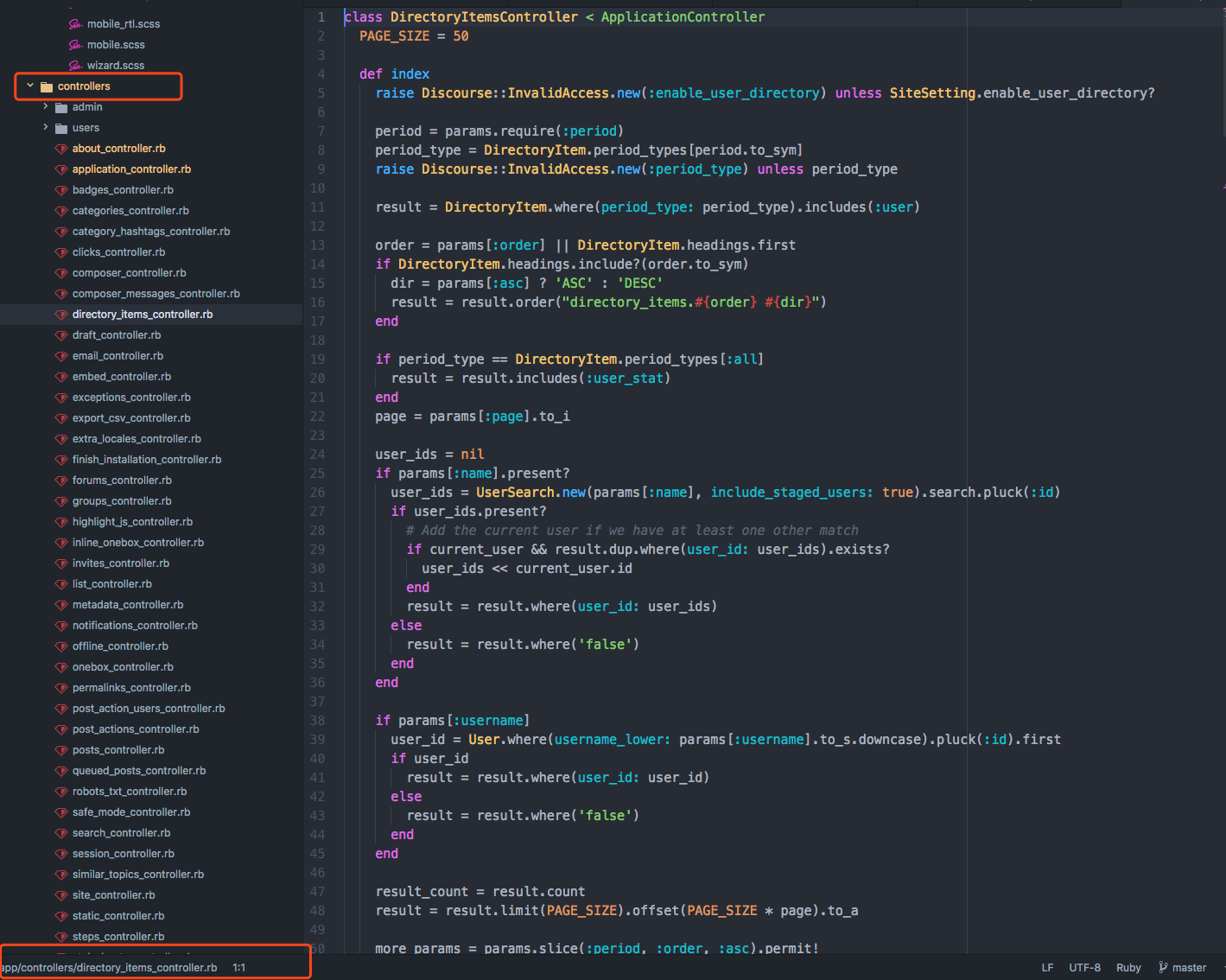Click the Sass icon beside mobile.scss
Screen dimensions: 1226x980
[x=76, y=45]
